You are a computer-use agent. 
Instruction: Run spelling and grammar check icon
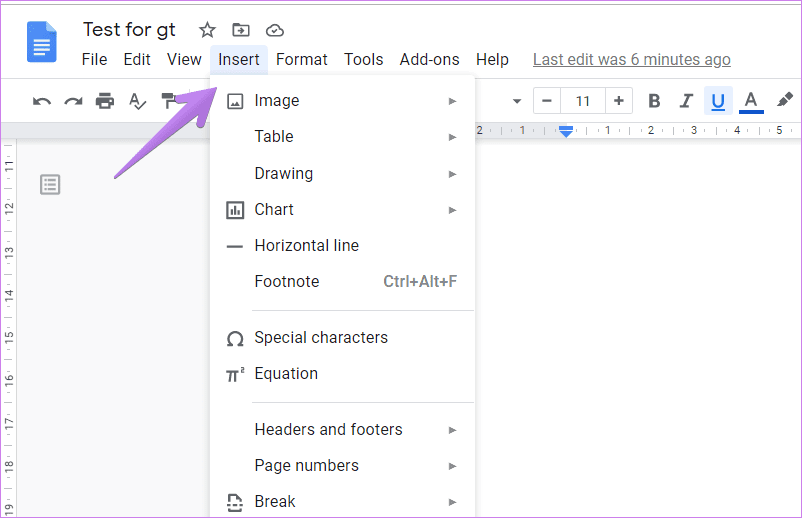coord(137,101)
